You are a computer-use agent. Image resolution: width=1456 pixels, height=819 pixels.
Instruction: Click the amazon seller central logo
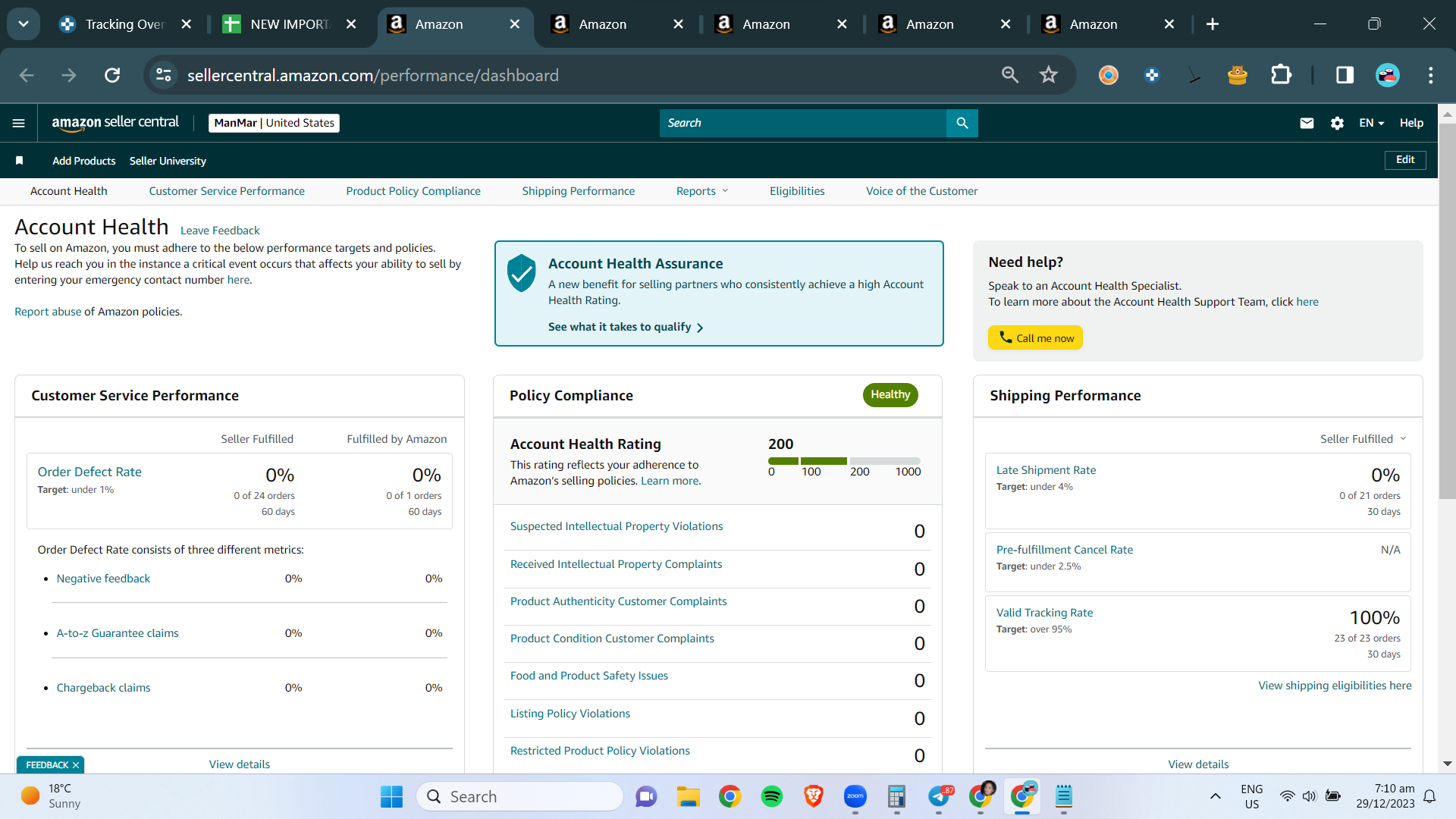click(115, 123)
